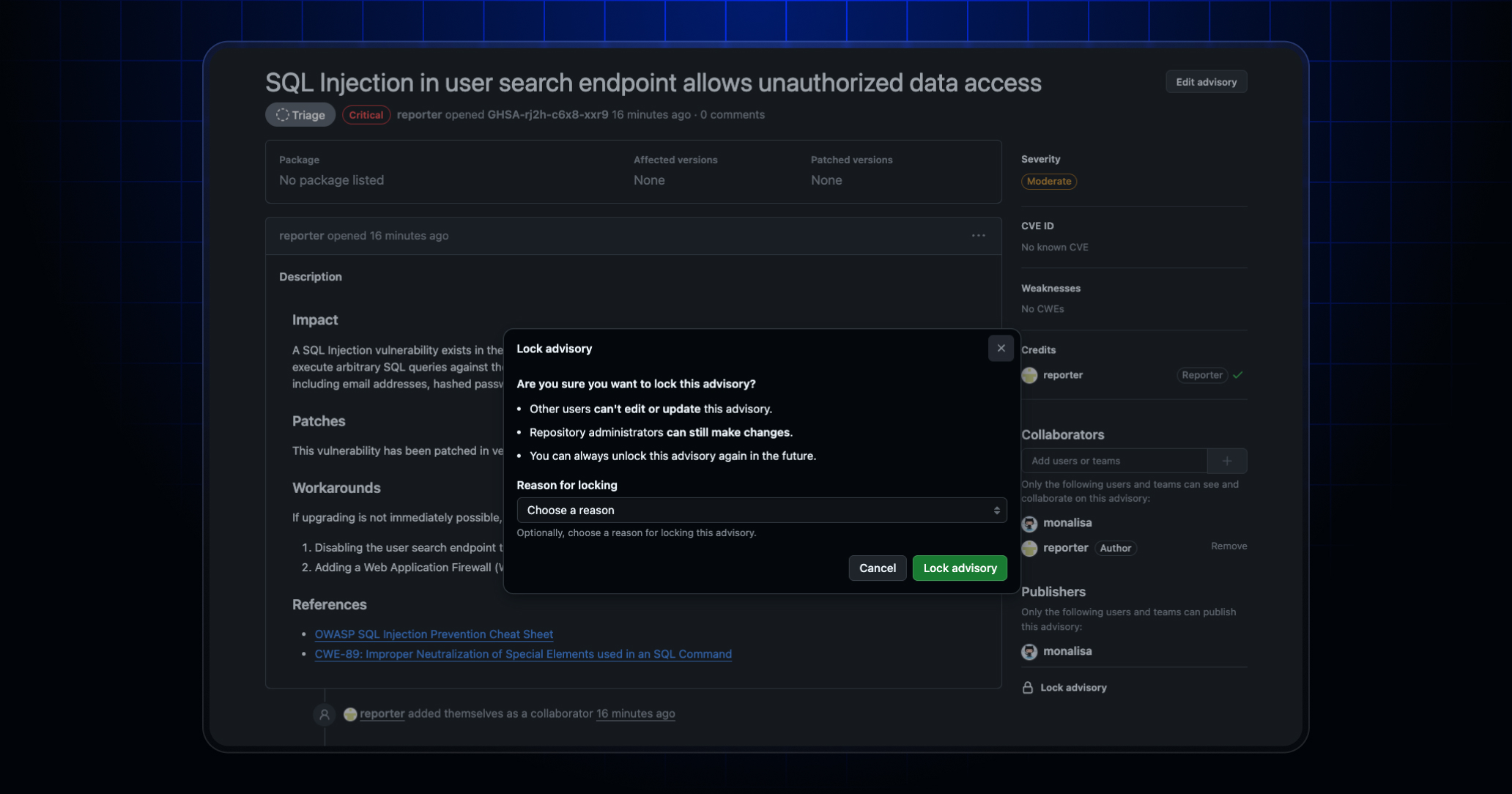The height and width of the screenshot is (794, 1512).
Task: Click the Lock advisory sidebar link
Action: [1073, 688]
